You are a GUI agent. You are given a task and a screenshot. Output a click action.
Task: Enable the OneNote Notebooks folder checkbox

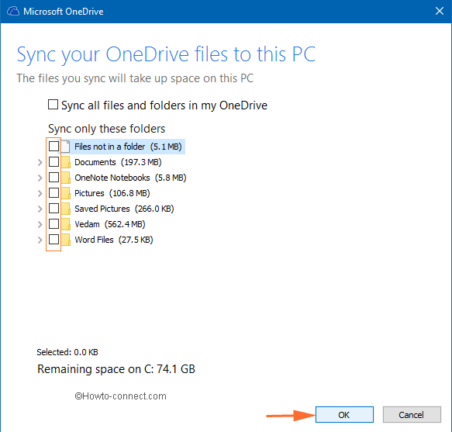(54, 177)
